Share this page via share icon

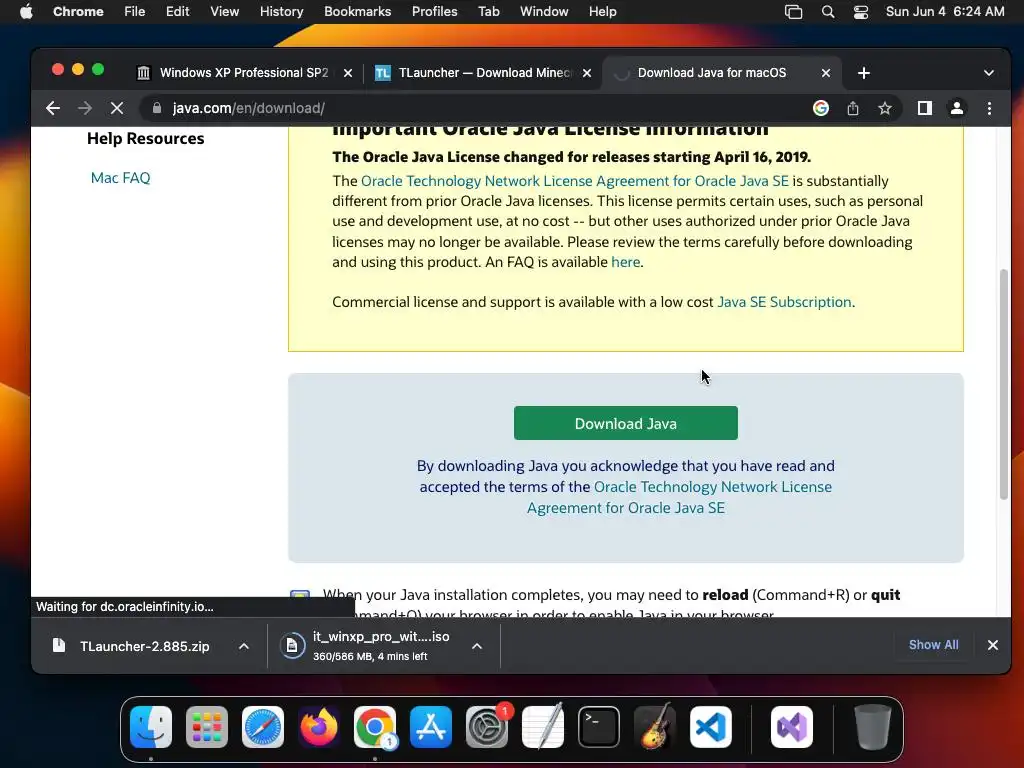tap(853, 108)
